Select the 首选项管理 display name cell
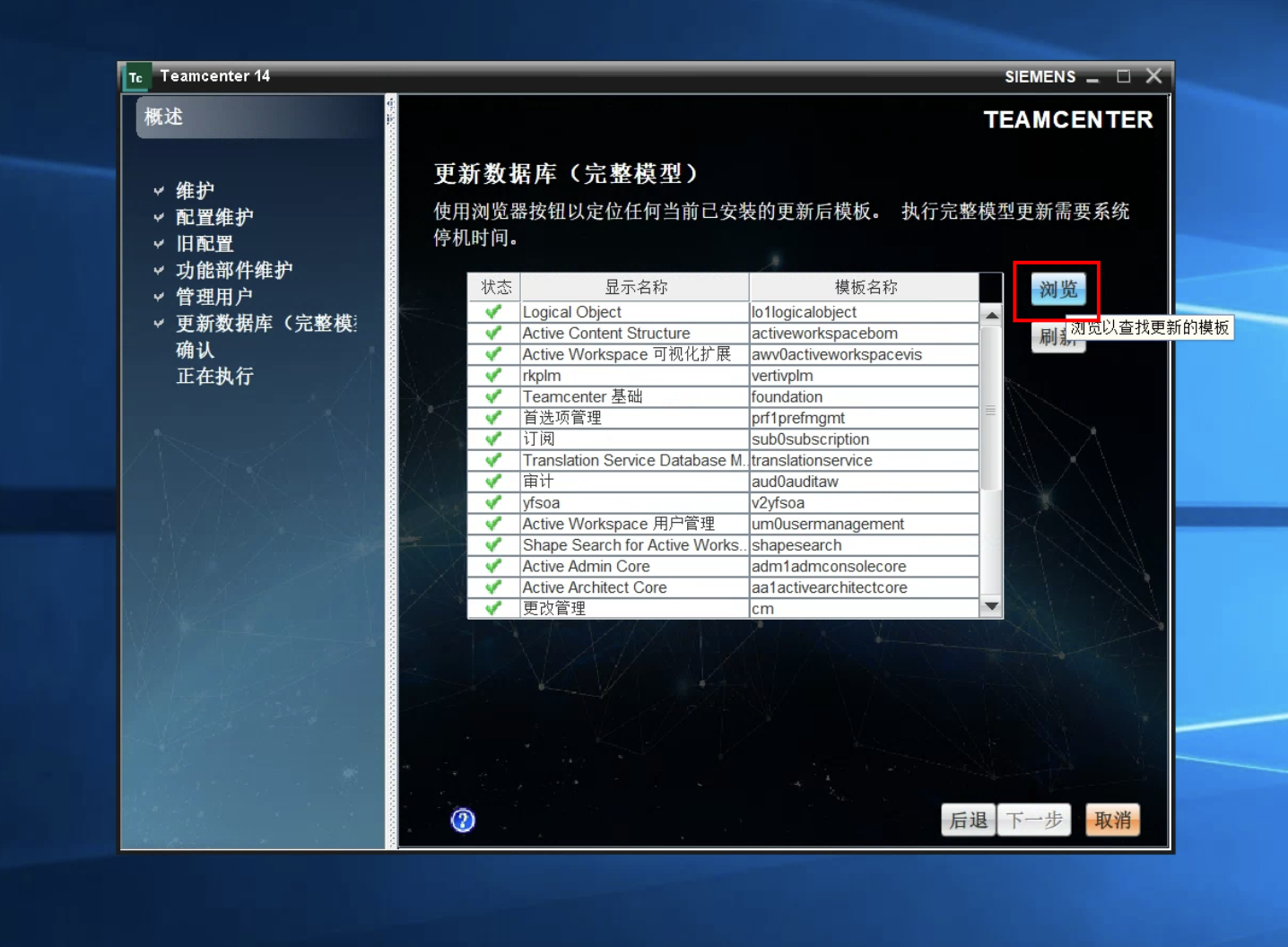 [635, 418]
